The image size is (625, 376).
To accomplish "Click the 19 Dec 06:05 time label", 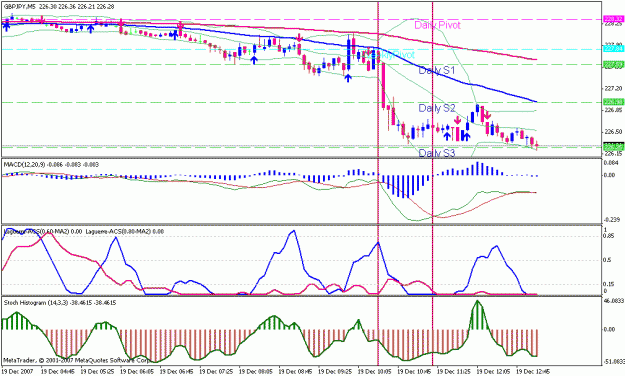I will point(136,371).
